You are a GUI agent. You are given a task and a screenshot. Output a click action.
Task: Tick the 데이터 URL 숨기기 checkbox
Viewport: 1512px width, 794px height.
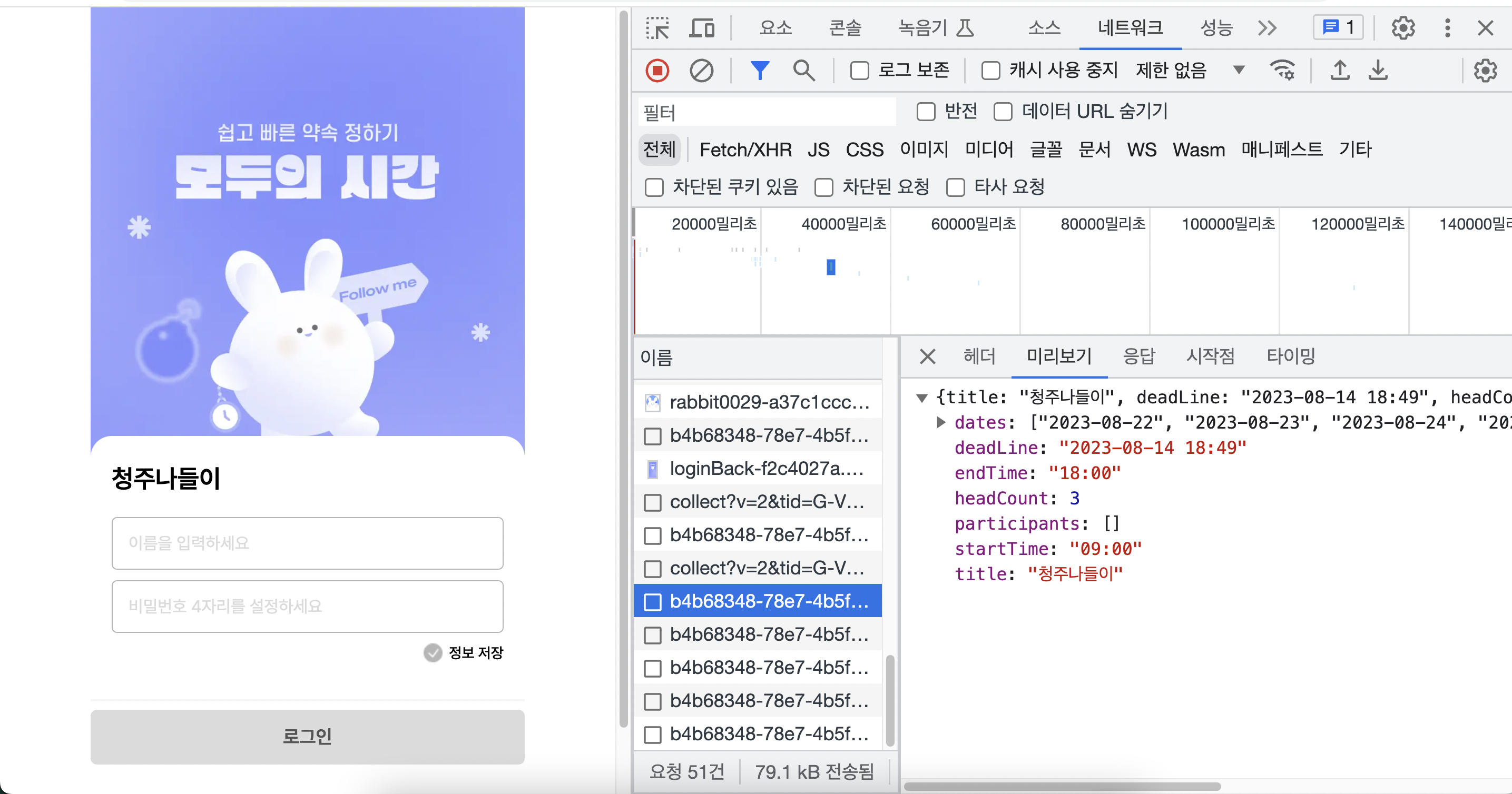[1003, 112]
